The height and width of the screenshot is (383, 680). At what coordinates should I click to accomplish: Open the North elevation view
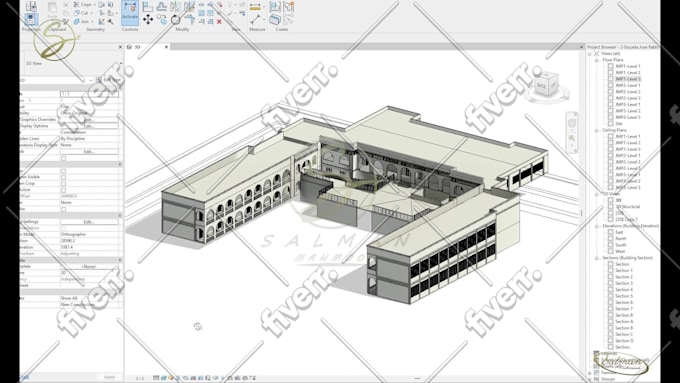621,239
